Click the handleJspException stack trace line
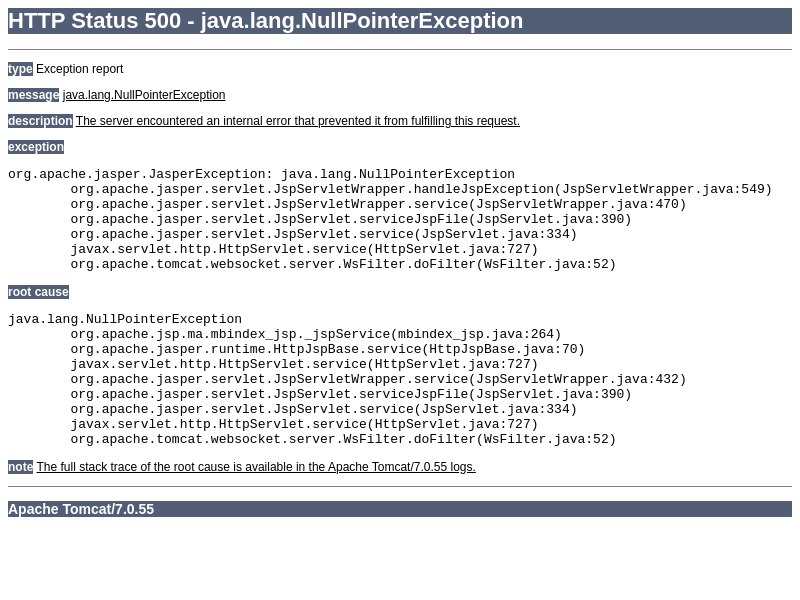The height and width of the screenshot is (600, 800). point(420,189)
